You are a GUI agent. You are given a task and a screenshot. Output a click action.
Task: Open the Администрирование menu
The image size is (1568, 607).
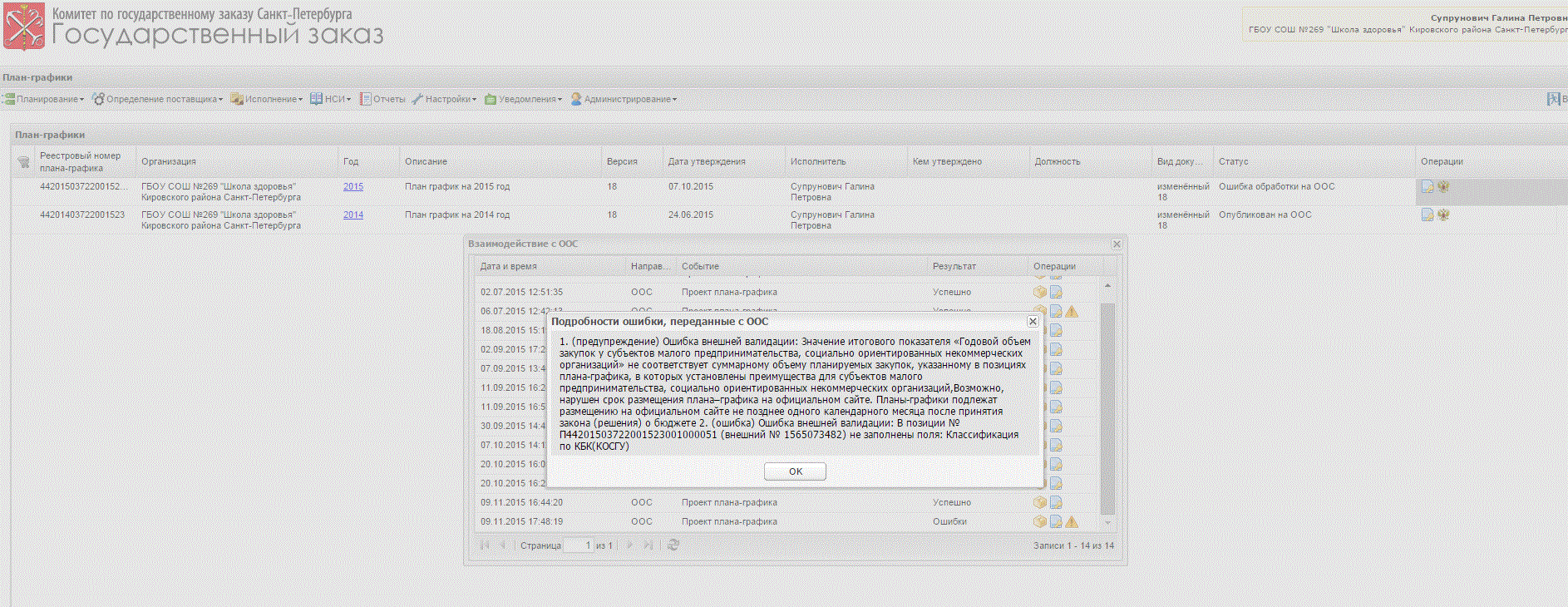624,99
